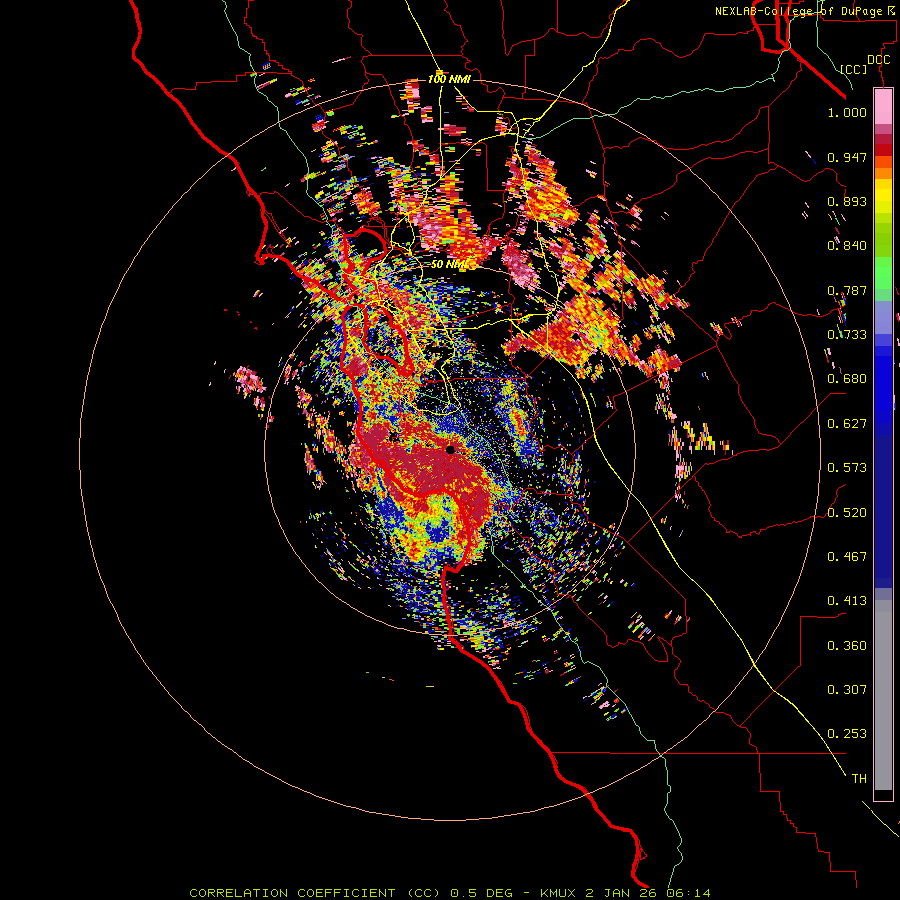Select the 0.733 scale value

click(847, 335)
